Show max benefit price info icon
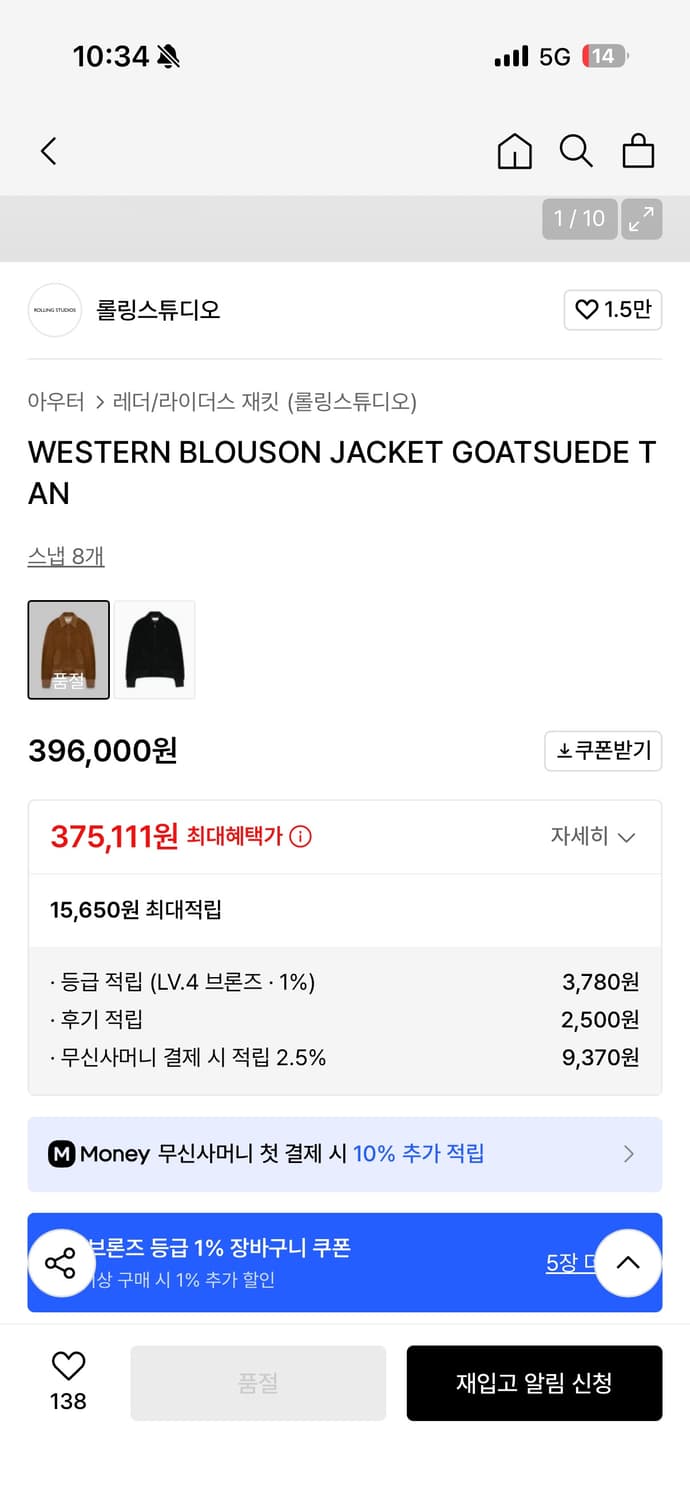This screenshot has width=690, height=1500. coord(300,837)
